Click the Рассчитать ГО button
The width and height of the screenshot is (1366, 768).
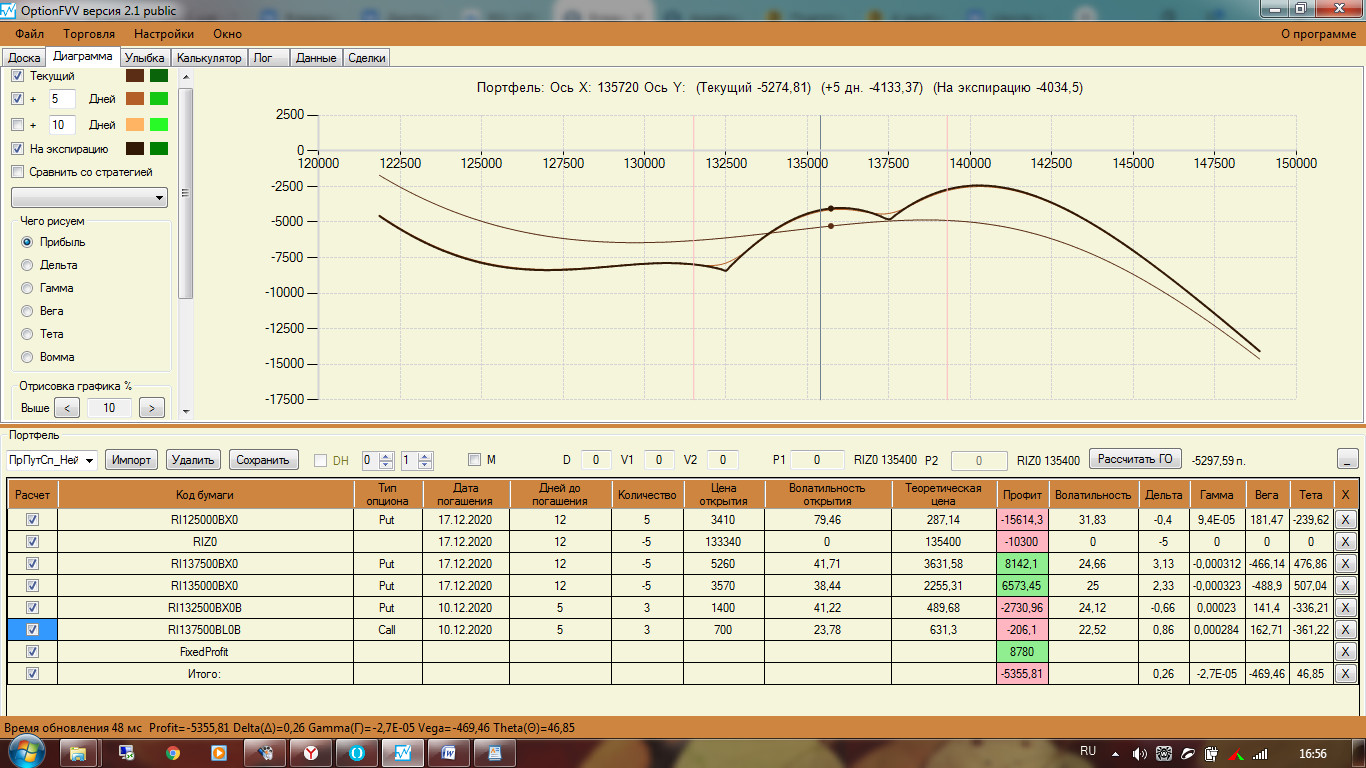coord(1135,459)
